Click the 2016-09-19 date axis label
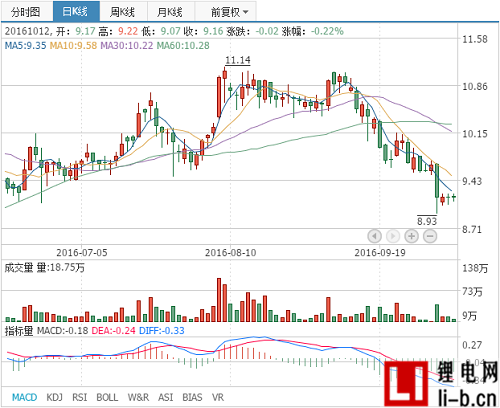500x408 pixels. point(380,253)
